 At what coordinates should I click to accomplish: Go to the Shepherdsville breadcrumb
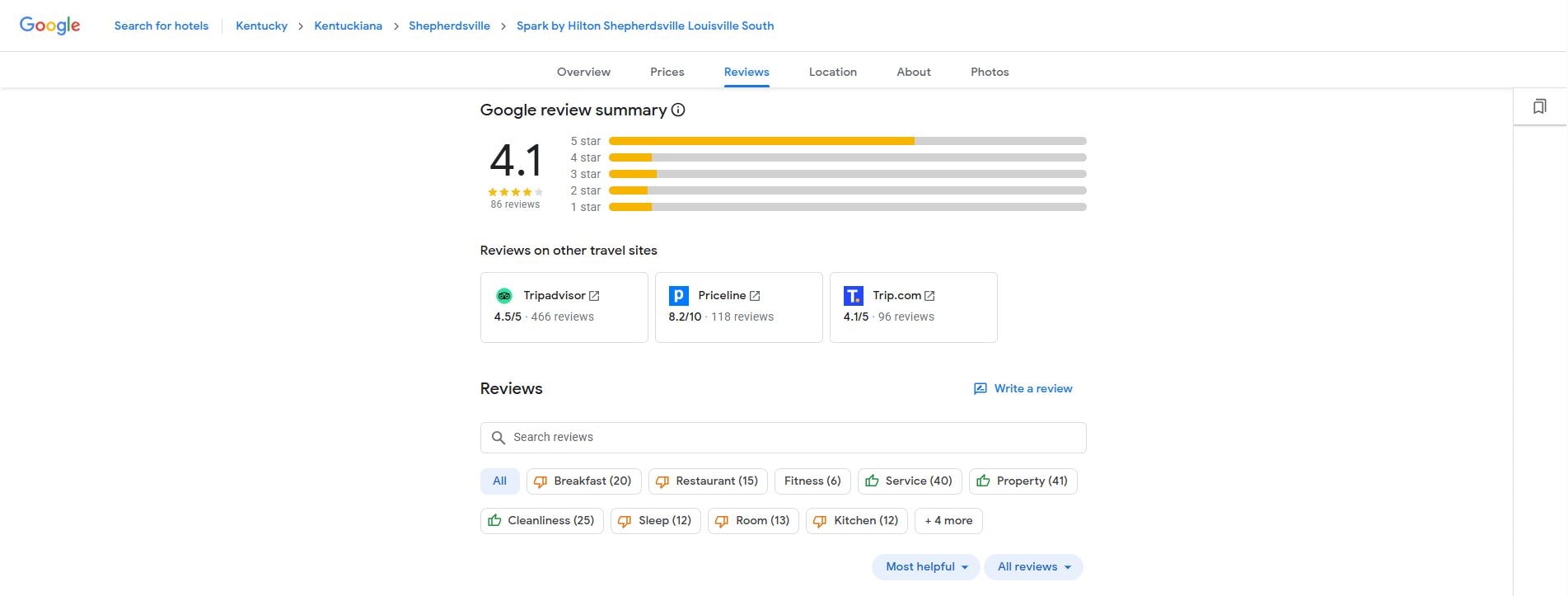coord(449,26)
